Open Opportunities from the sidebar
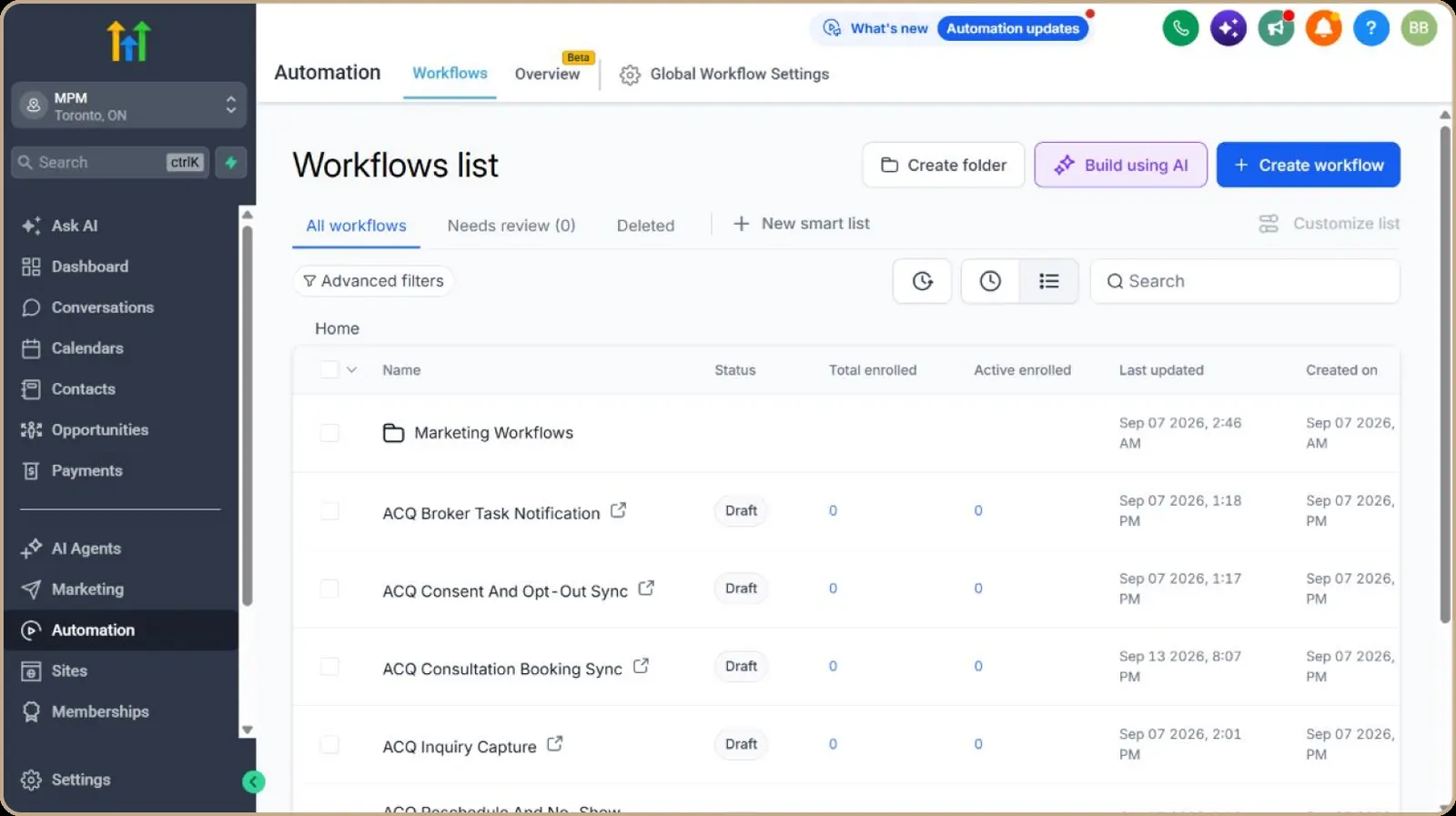 100,429
